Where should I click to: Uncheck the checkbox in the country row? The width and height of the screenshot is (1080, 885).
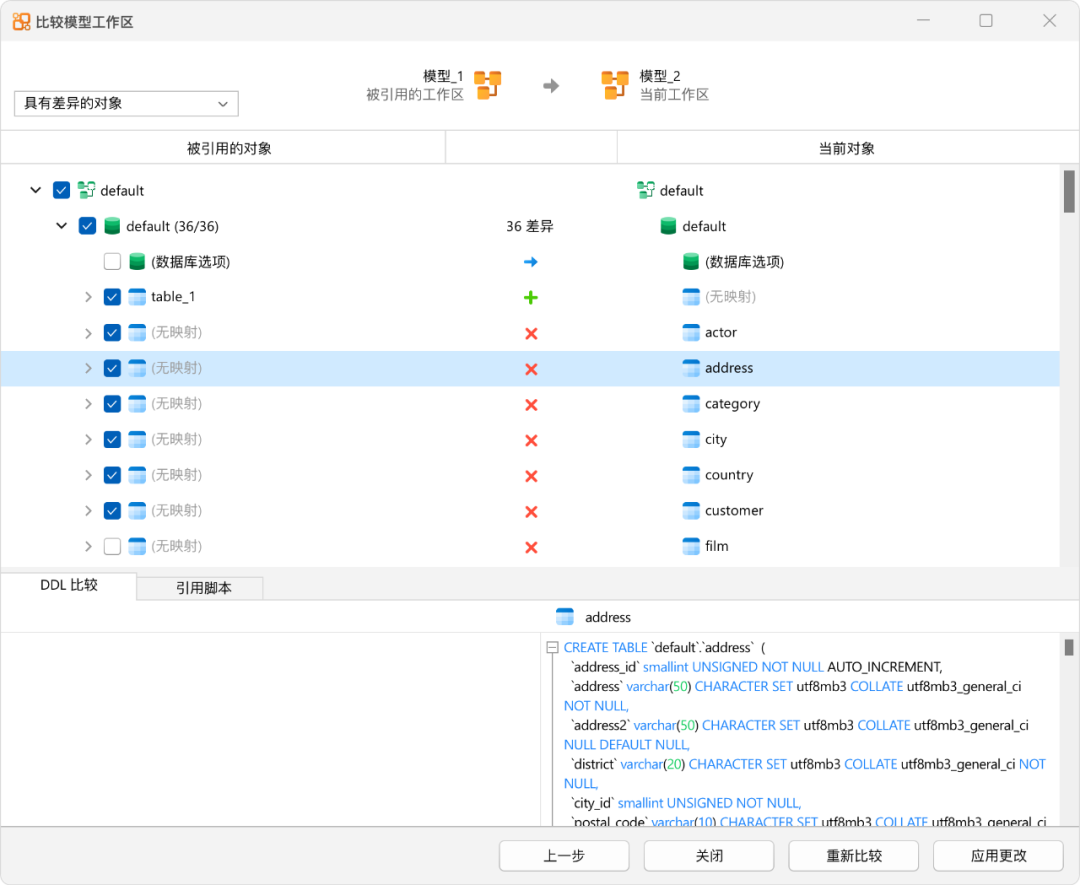coord(112,475)
